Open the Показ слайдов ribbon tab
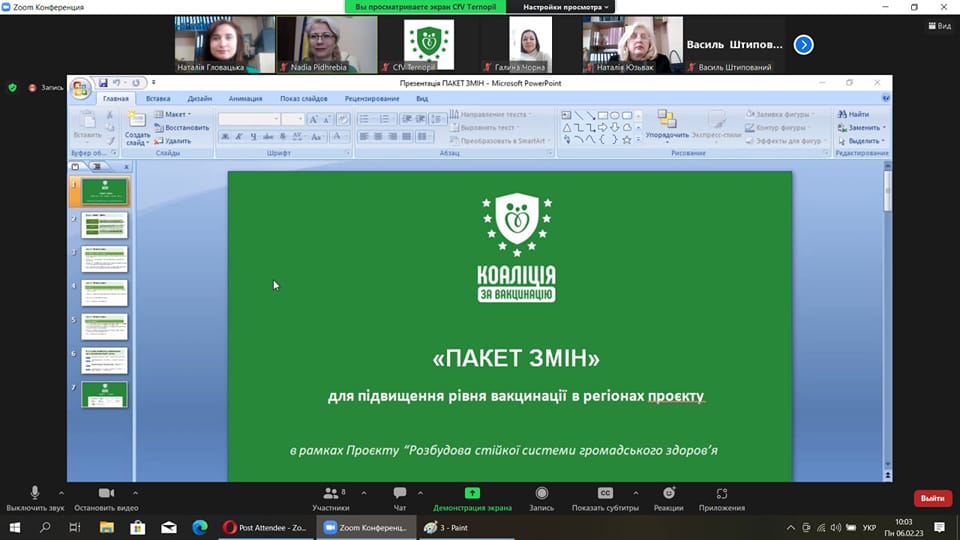This screenshot has height=540, width=960. 304,98
